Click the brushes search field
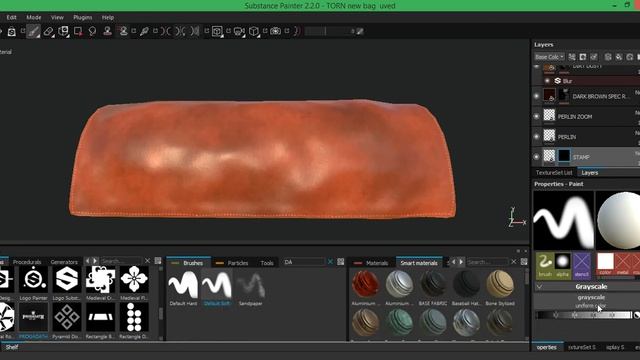The image size is (640, 360). [x=304, y=262]
